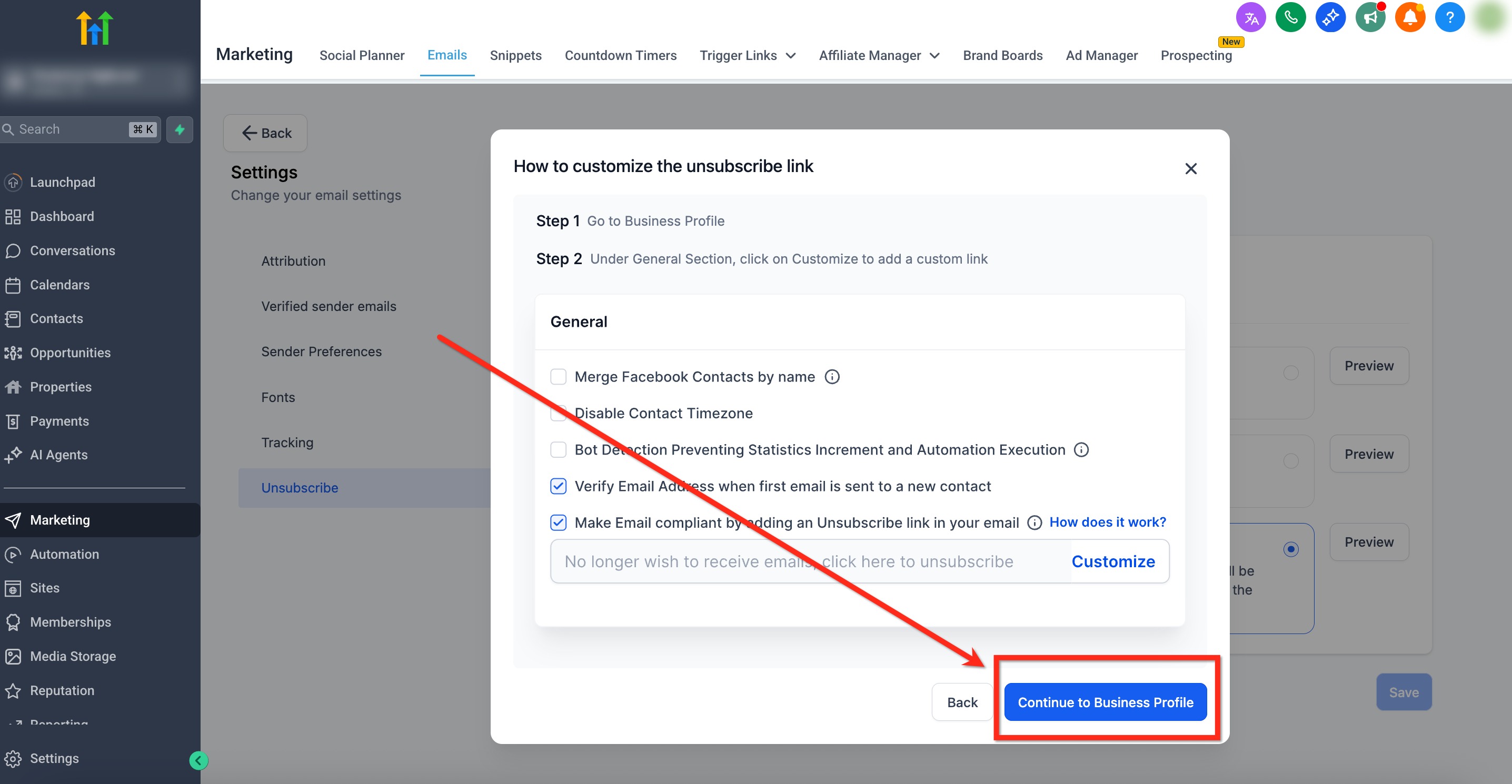Image resolution: width=1512 pixels, height=784 pixels.
Task: Open the orange notifications bell
Action: 1410,17
